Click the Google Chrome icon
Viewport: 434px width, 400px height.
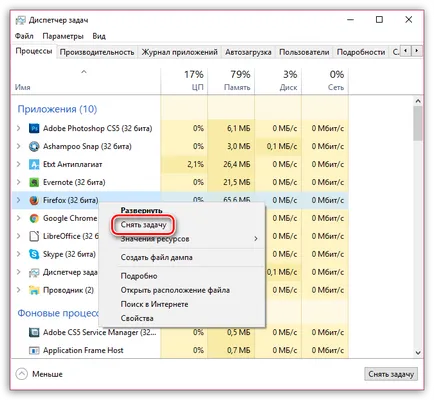(34, 218)
